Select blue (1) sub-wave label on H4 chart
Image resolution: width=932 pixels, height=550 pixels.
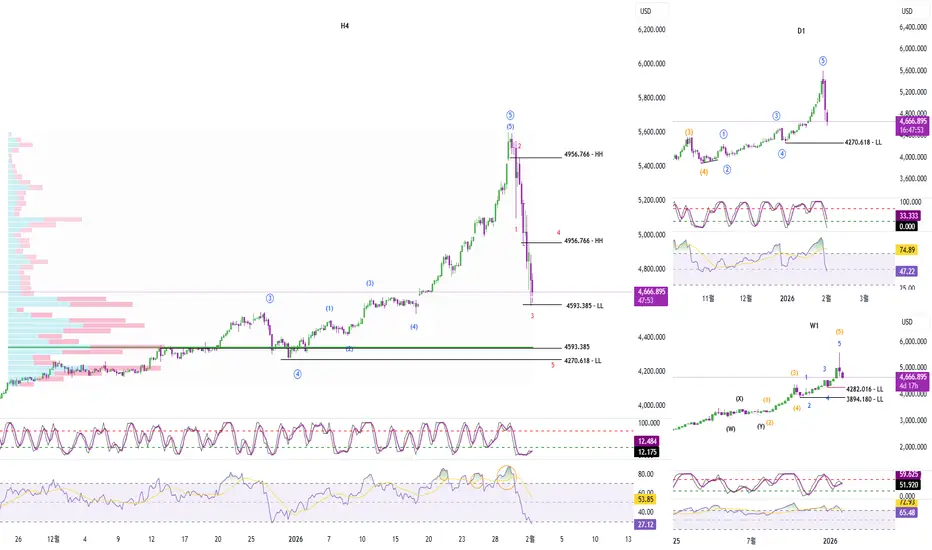tap(329, 309)
